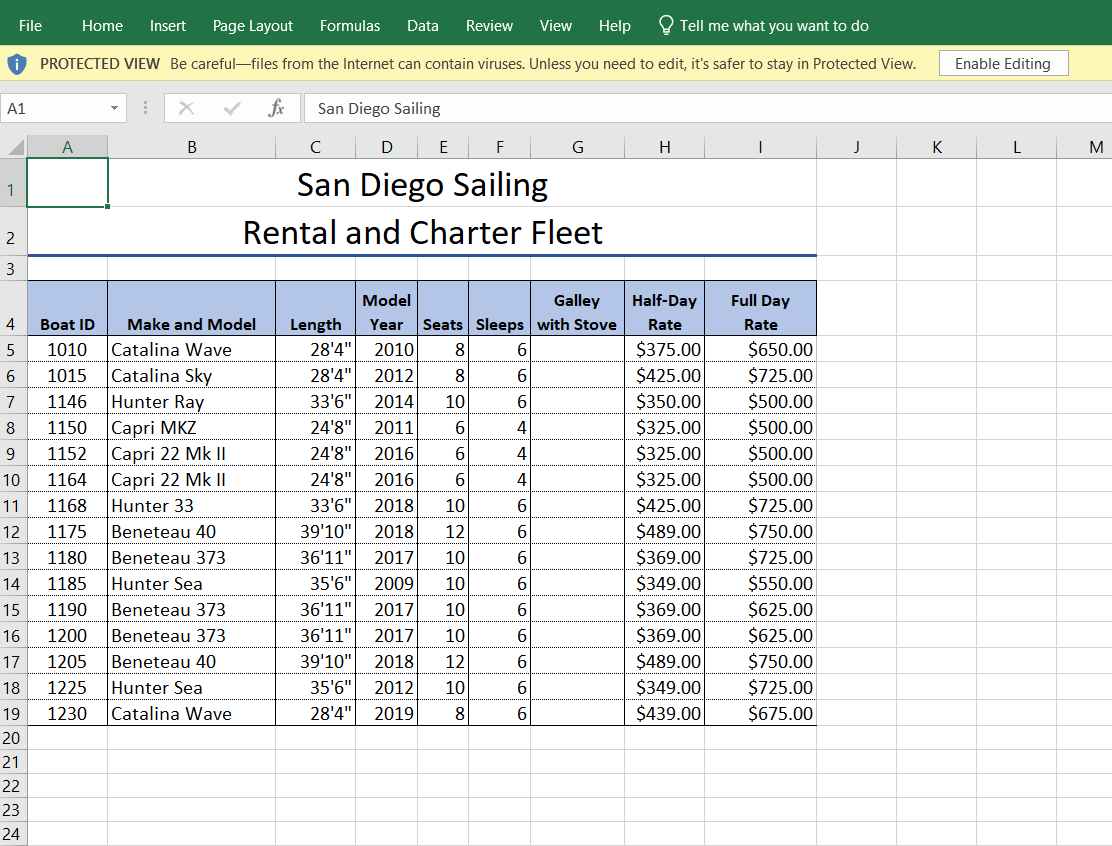
Task: Select the Hunter Ray cell
Action: tap(191, 401)
